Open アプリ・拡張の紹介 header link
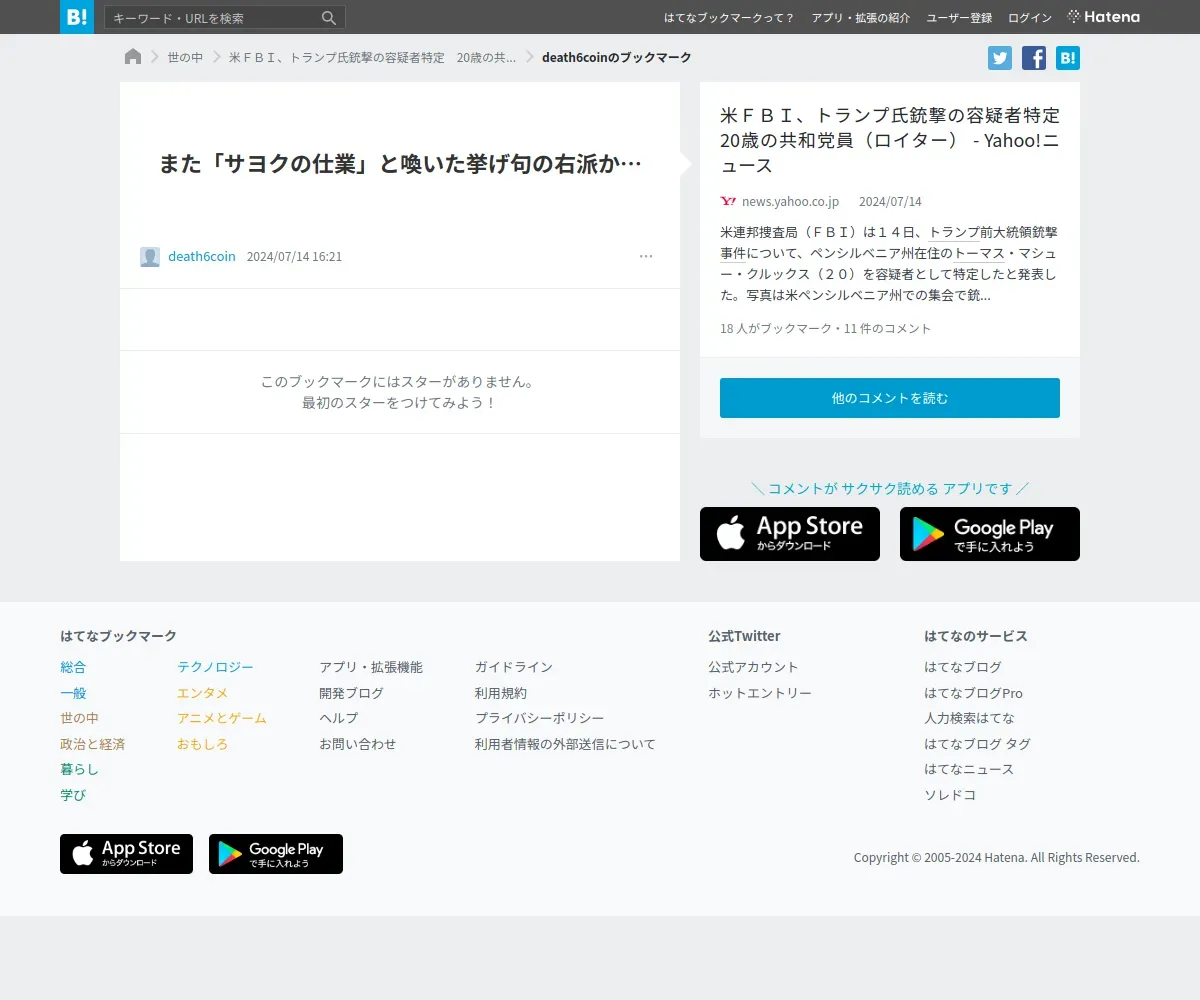Viewport: 1200px width, 1000px height. 861,18
